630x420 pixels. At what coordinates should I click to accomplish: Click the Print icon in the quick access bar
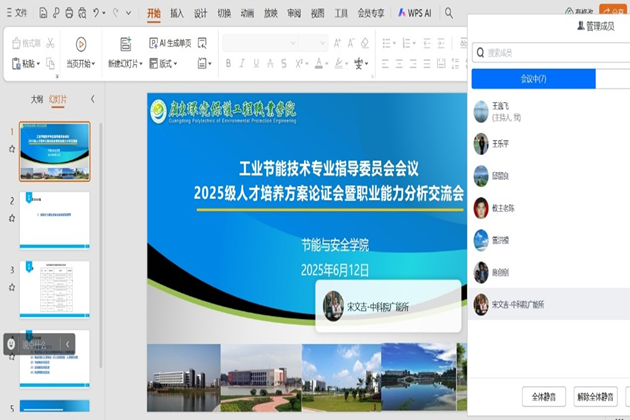pyautogui.click(x=68, y=14)
